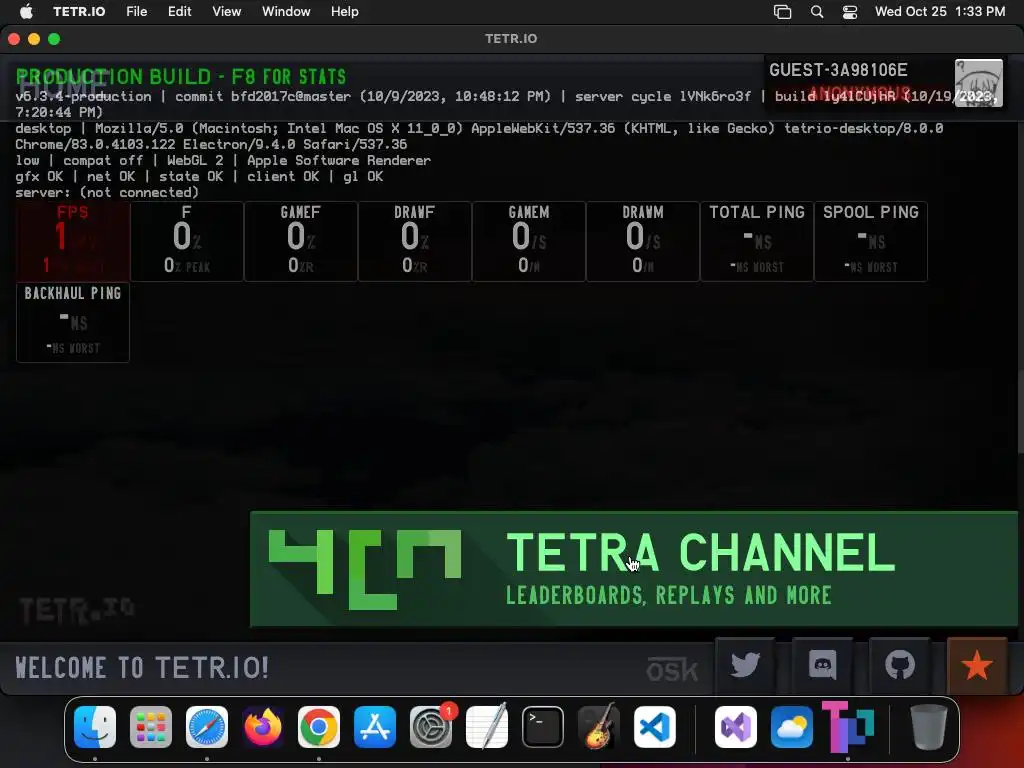This screenshot has width=1024, height=768.
Task: Select the BACKHAUL PING stat box
Action: (72, 322)
